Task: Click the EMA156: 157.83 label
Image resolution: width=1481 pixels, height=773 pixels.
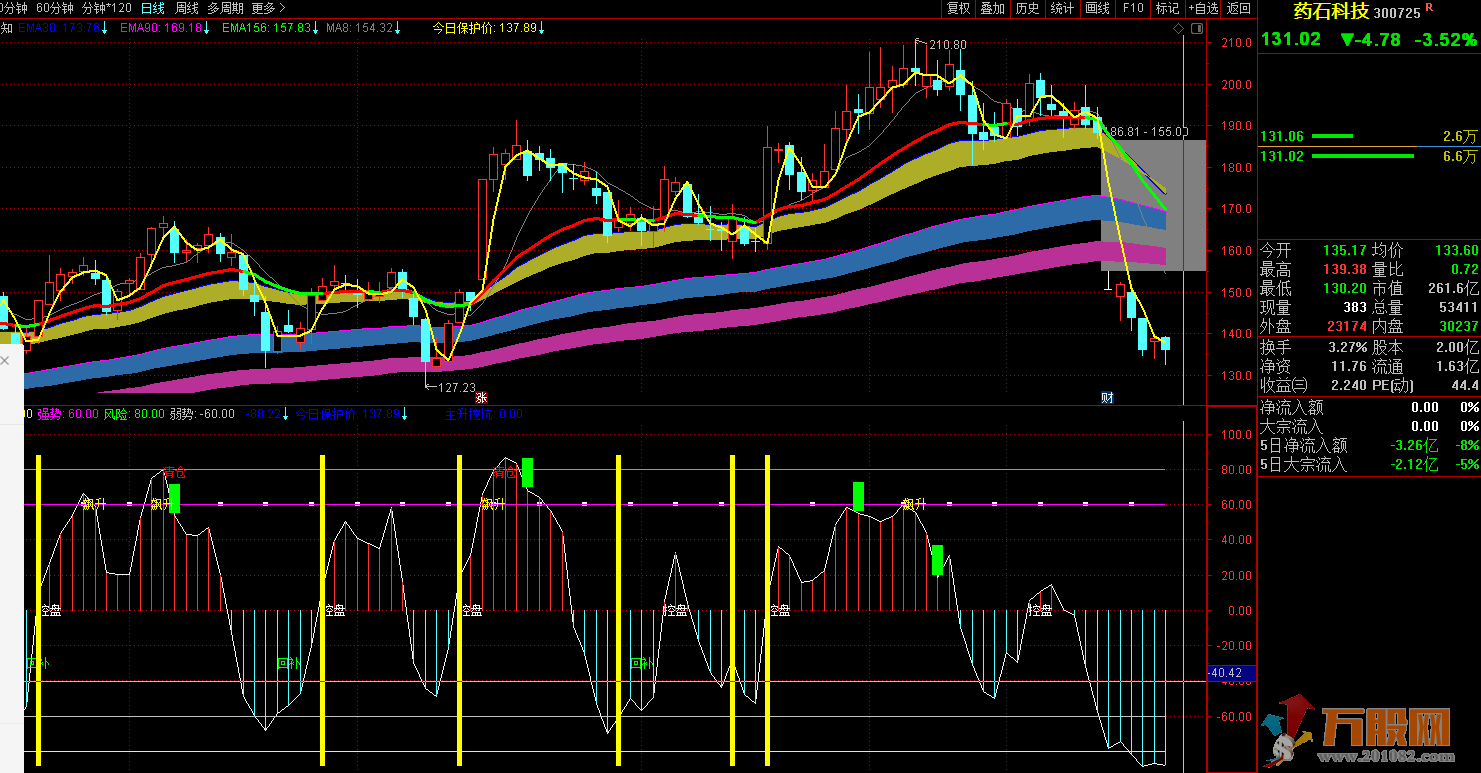Action: (267, 28)
